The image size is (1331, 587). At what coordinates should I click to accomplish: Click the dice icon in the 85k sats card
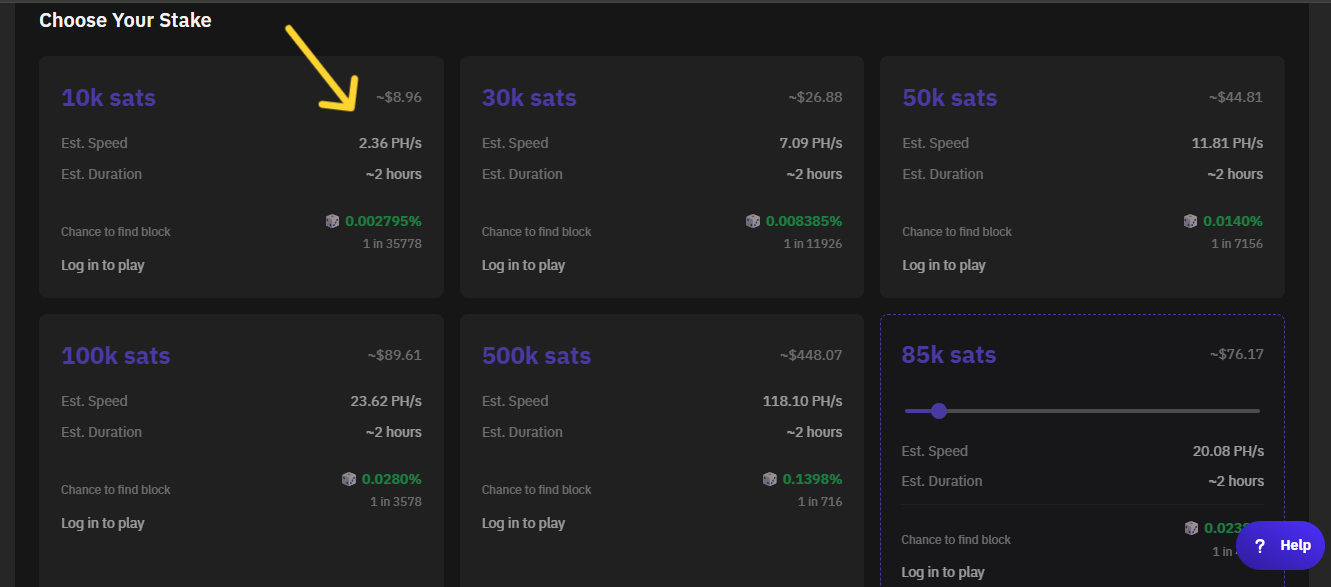click(1191, 528)
